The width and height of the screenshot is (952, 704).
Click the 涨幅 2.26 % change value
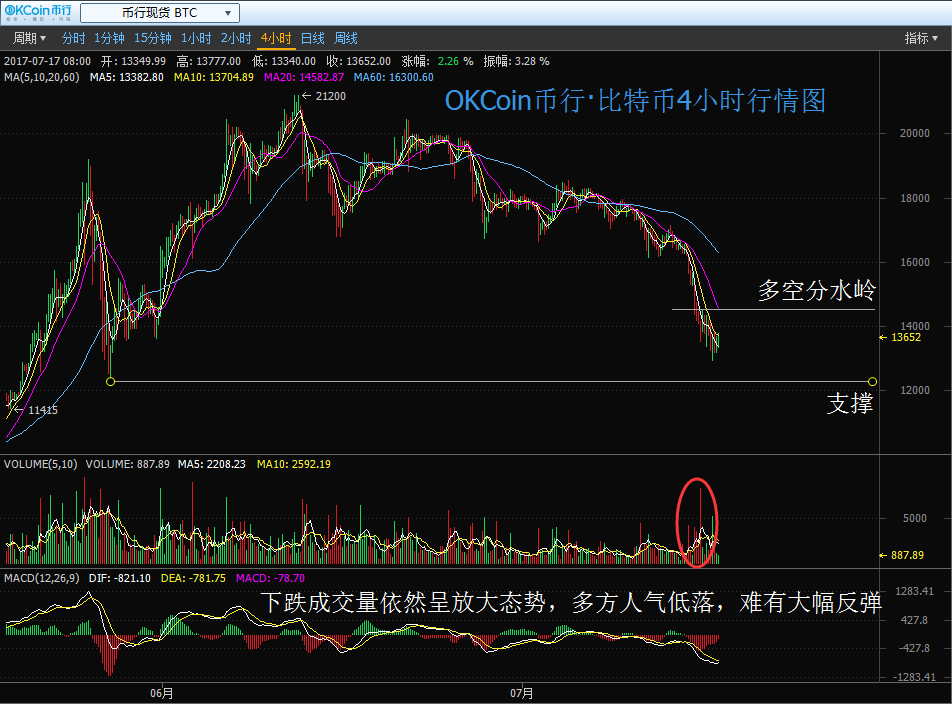pos(438,61)
